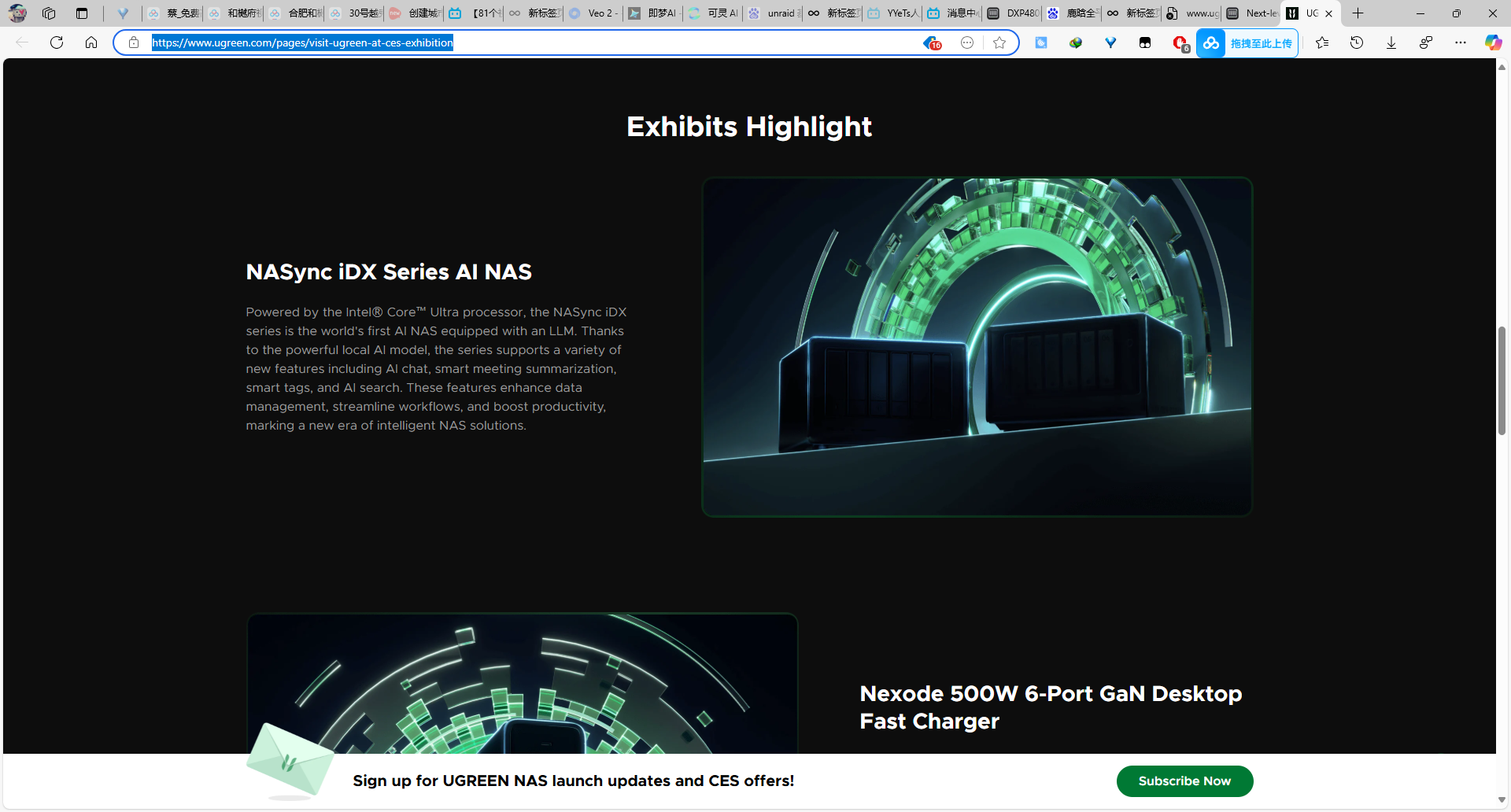Click the NASync iDX NAS product image

[x=977, y=347]
